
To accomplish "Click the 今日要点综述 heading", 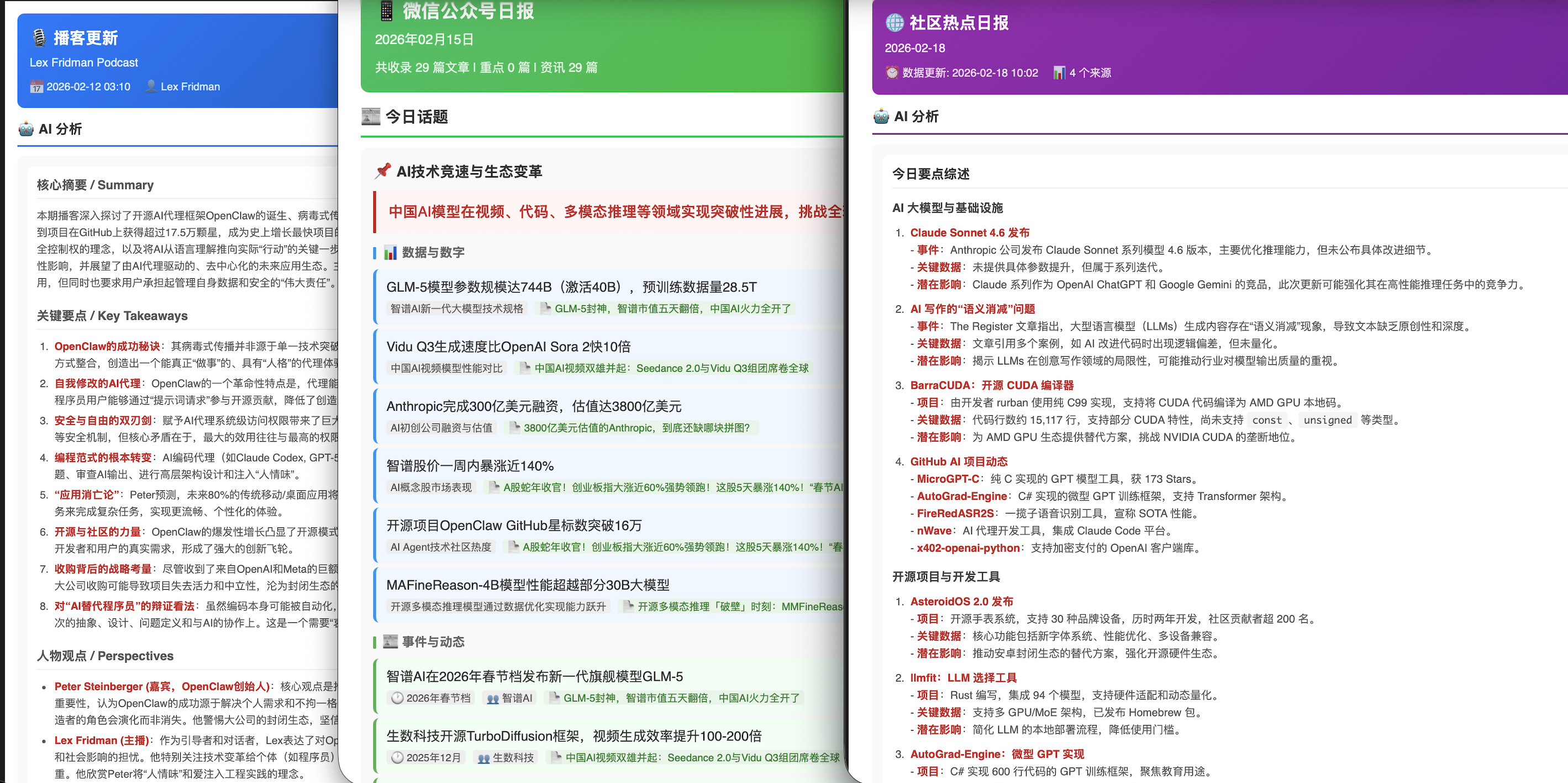I will click(x=931, y=174).
